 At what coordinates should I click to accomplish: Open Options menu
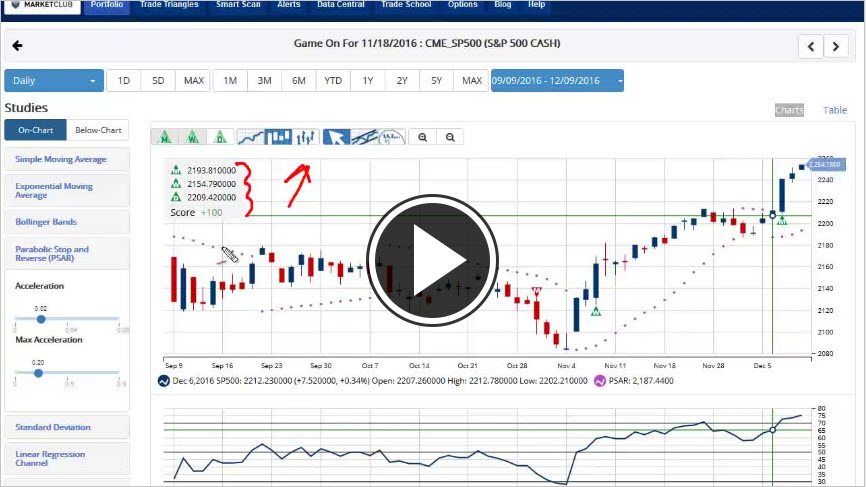pyautogui.click(x=462, y=5)
